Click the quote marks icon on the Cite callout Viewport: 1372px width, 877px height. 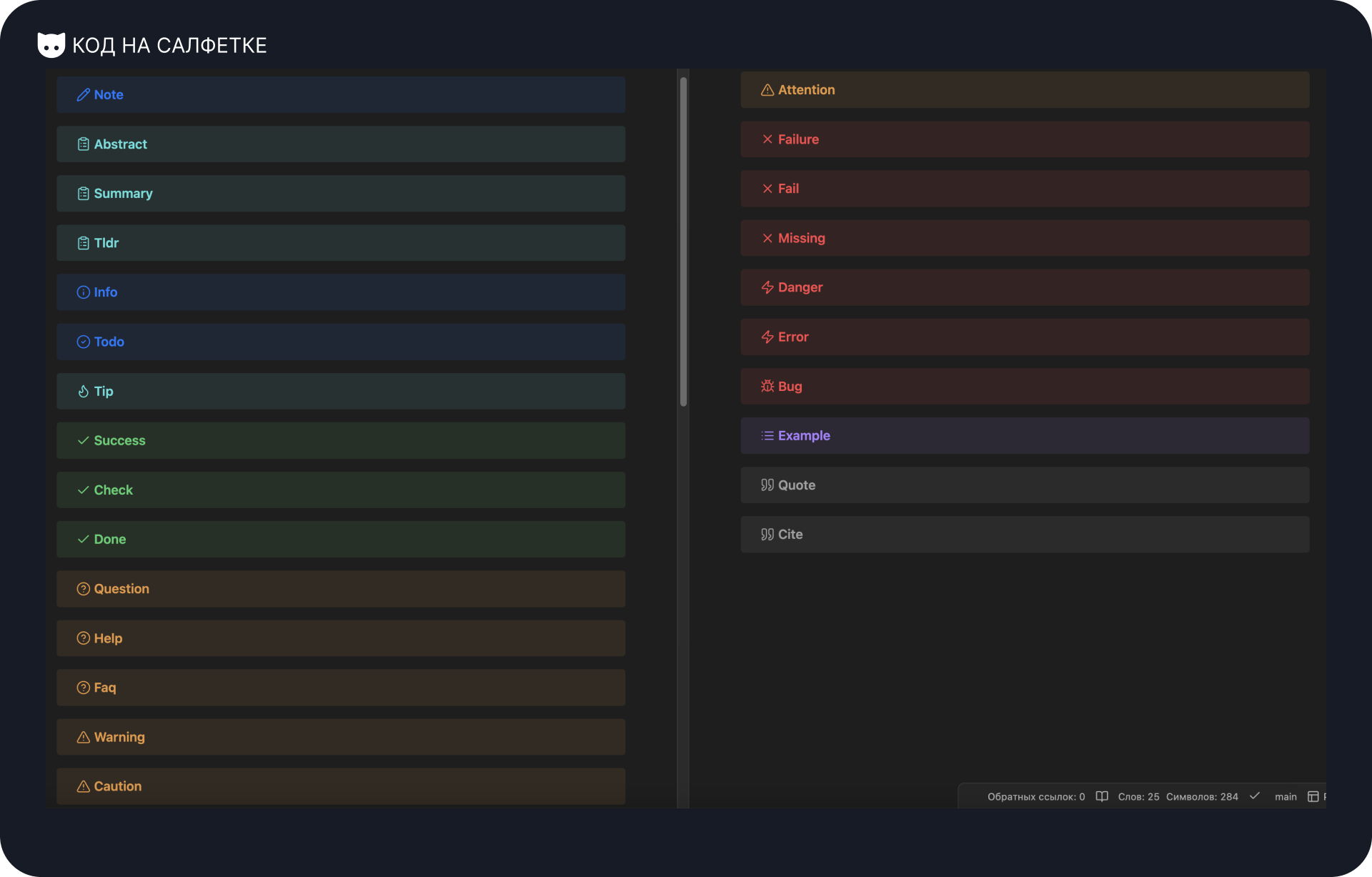(767, 534)
